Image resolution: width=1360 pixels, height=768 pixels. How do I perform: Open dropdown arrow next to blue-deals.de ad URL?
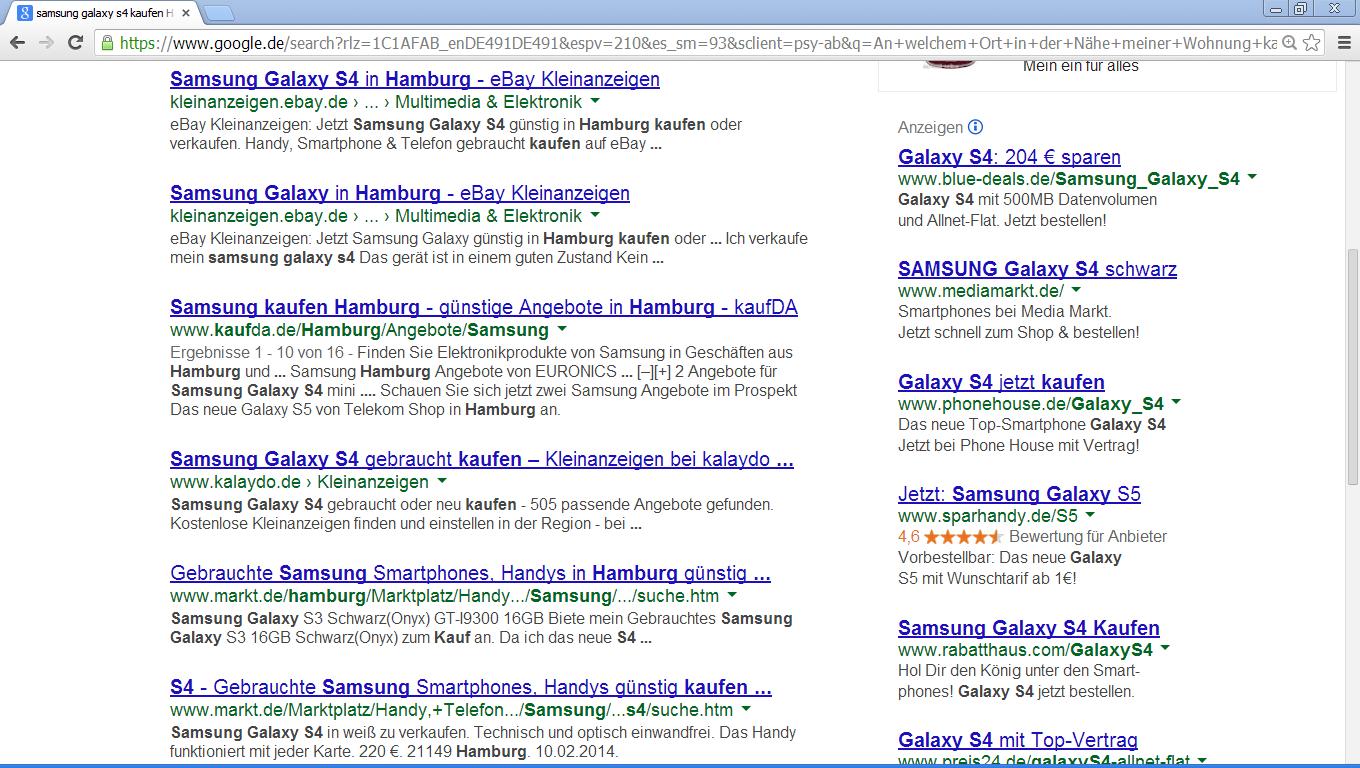pyautogui.click(x=1253, y=178)
